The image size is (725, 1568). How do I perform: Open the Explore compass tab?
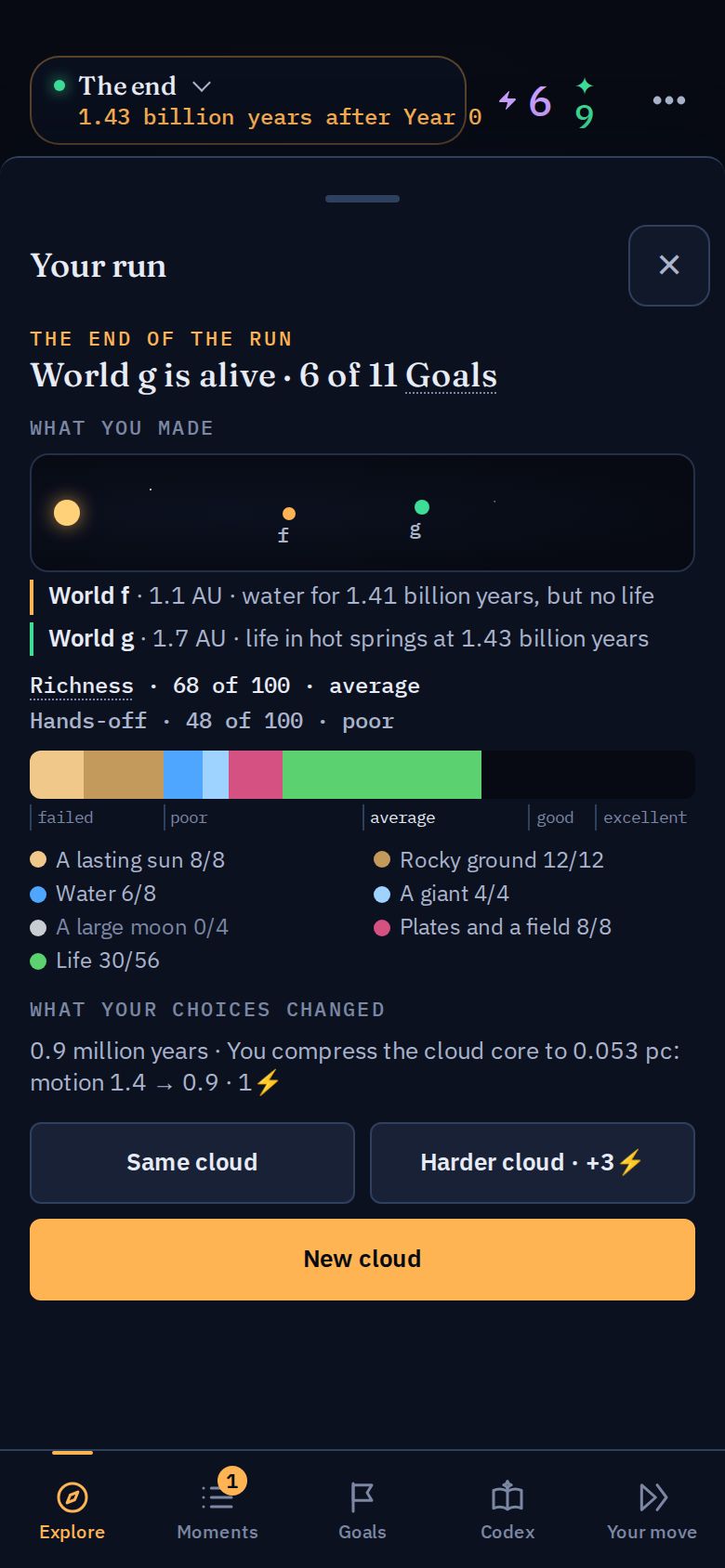(x=72, y=1510)
